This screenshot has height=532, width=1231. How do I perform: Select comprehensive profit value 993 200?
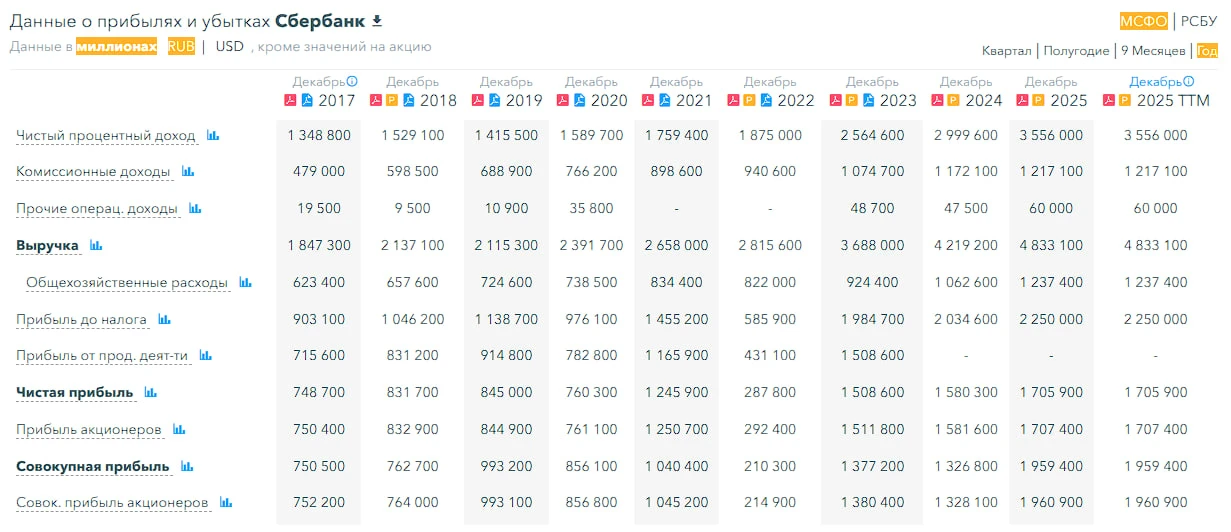506,466
